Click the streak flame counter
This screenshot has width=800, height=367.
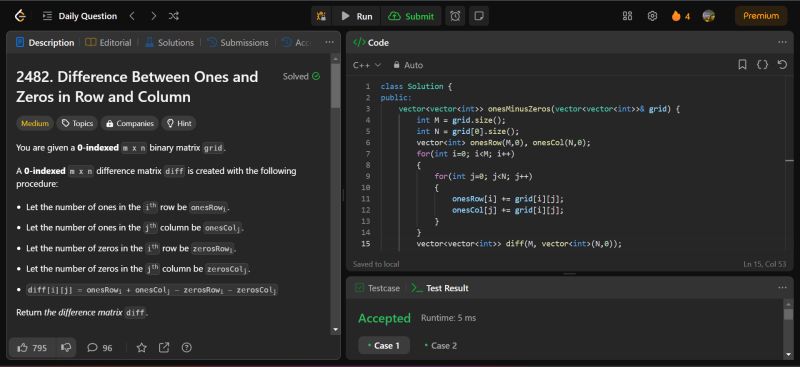(681, 16)
